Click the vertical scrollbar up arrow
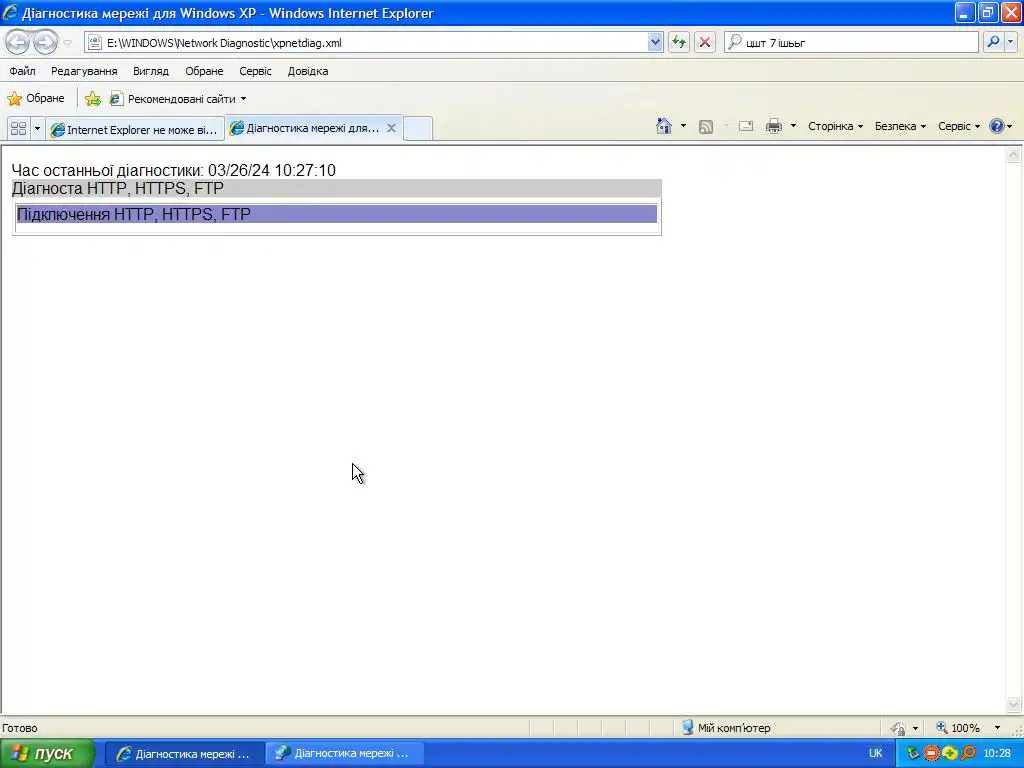The width and height of the screenshot is (1024, 768). click(1014, 154)
